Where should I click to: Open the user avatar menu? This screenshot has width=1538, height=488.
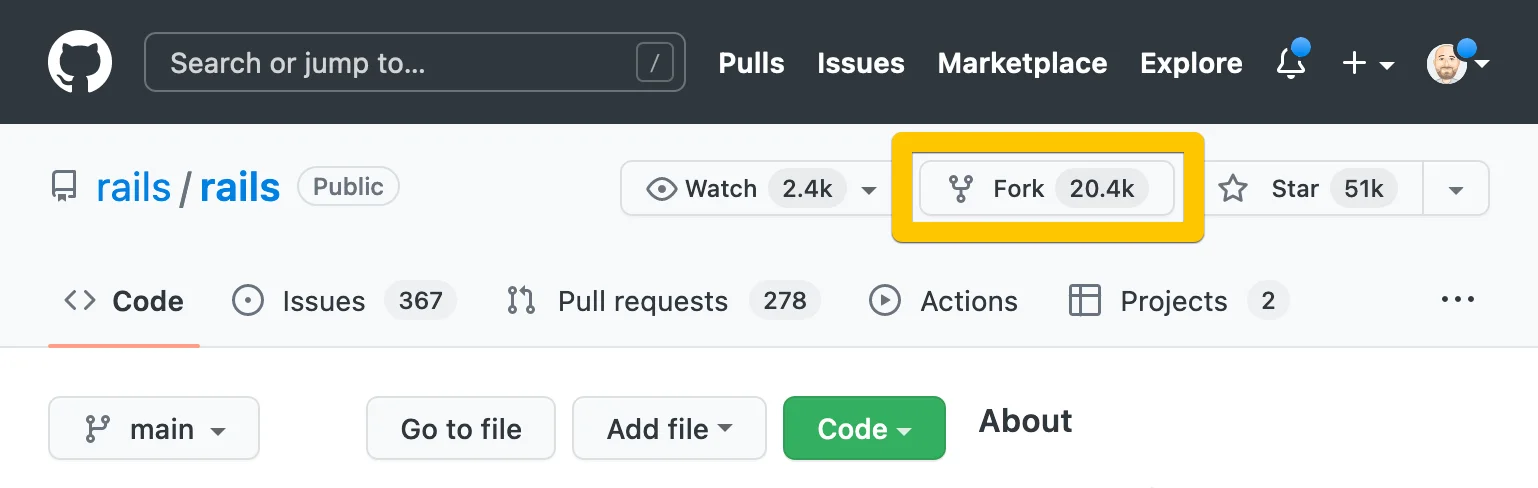1456,64
